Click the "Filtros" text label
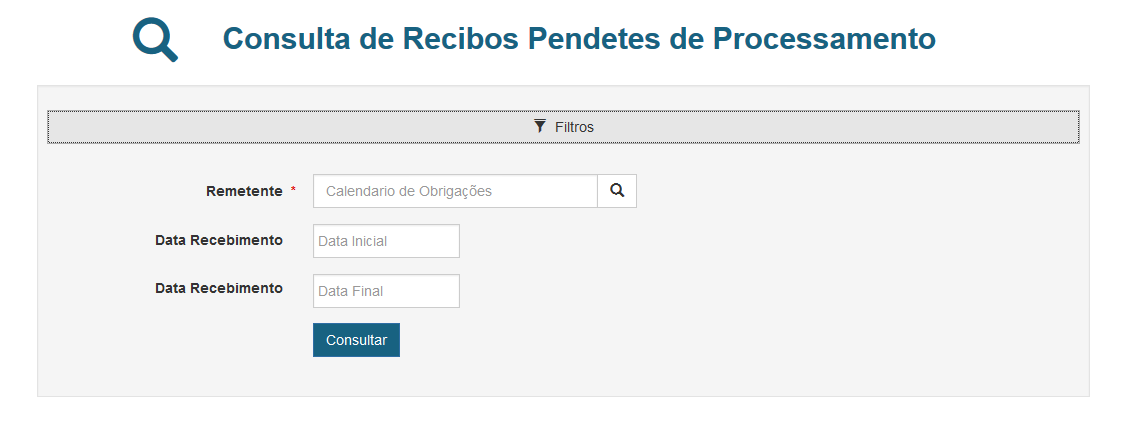 pyautogui.click(x=574, y=127)
